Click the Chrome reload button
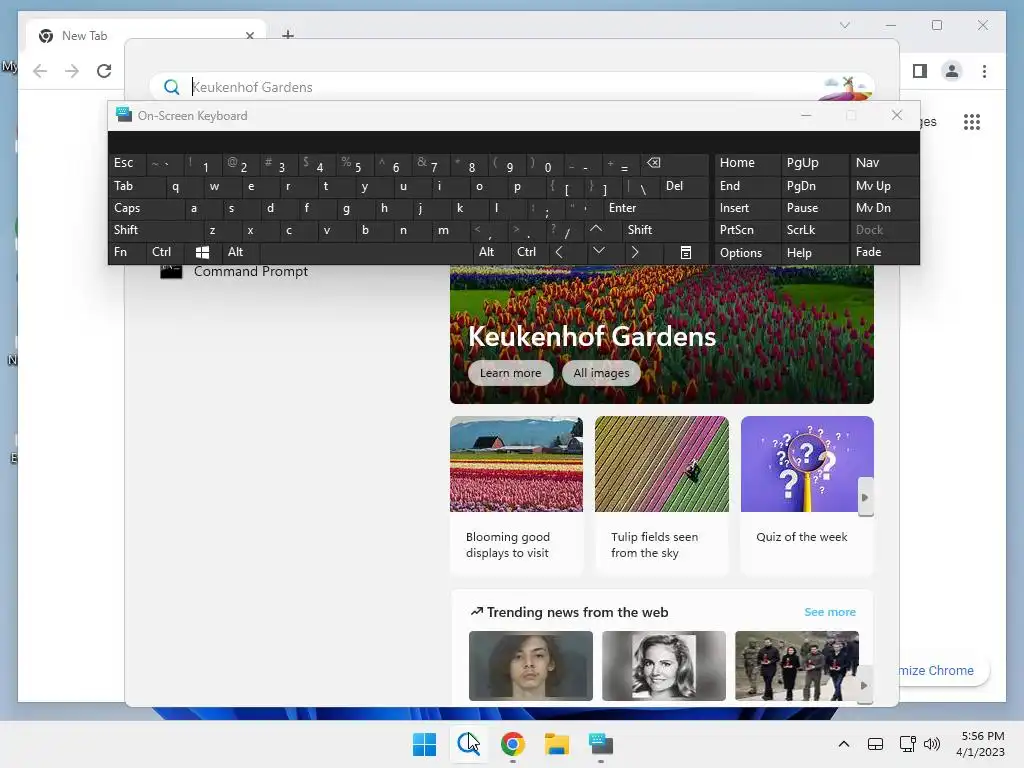The image size is (1024, 768). click(x=104, y=71)
